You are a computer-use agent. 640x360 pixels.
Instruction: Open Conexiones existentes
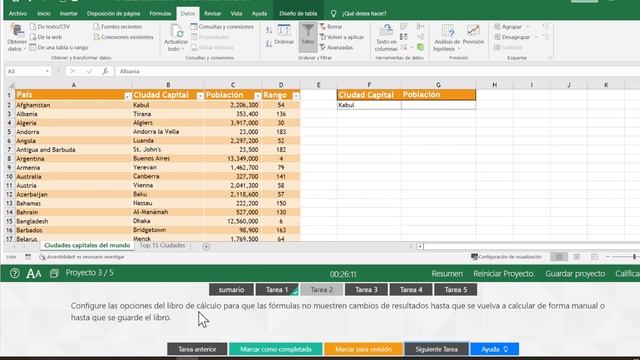point(123,37)
